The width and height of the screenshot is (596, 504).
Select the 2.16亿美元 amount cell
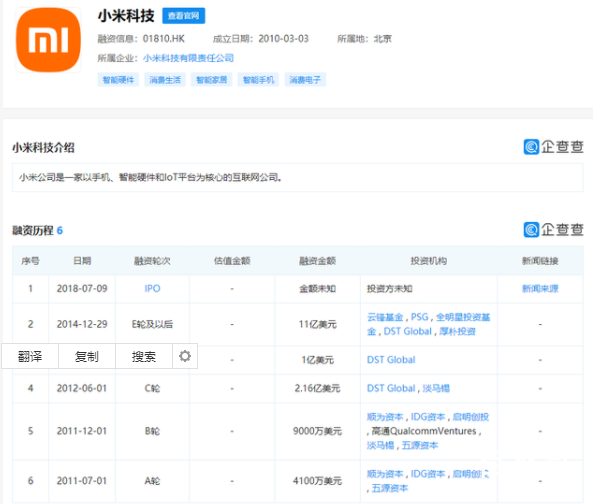point(317,388)
